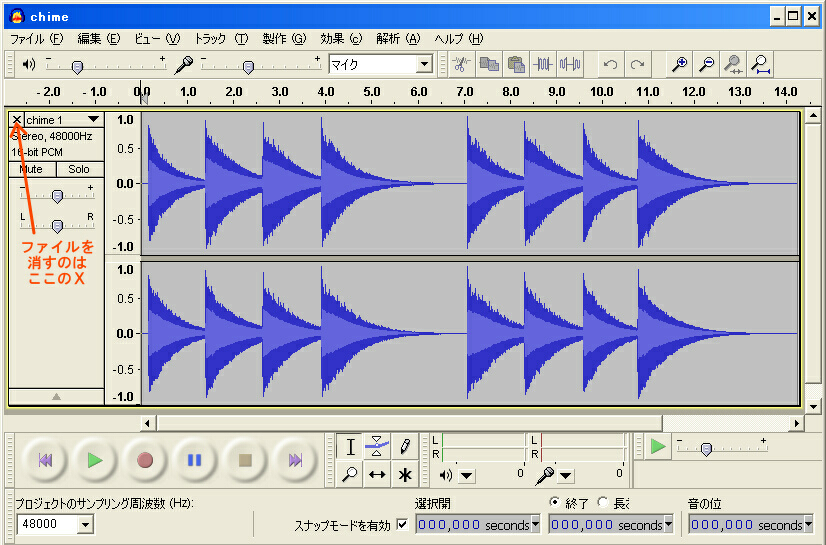Click the track gain slider knob
826x545 pixels.
(57, 196)
